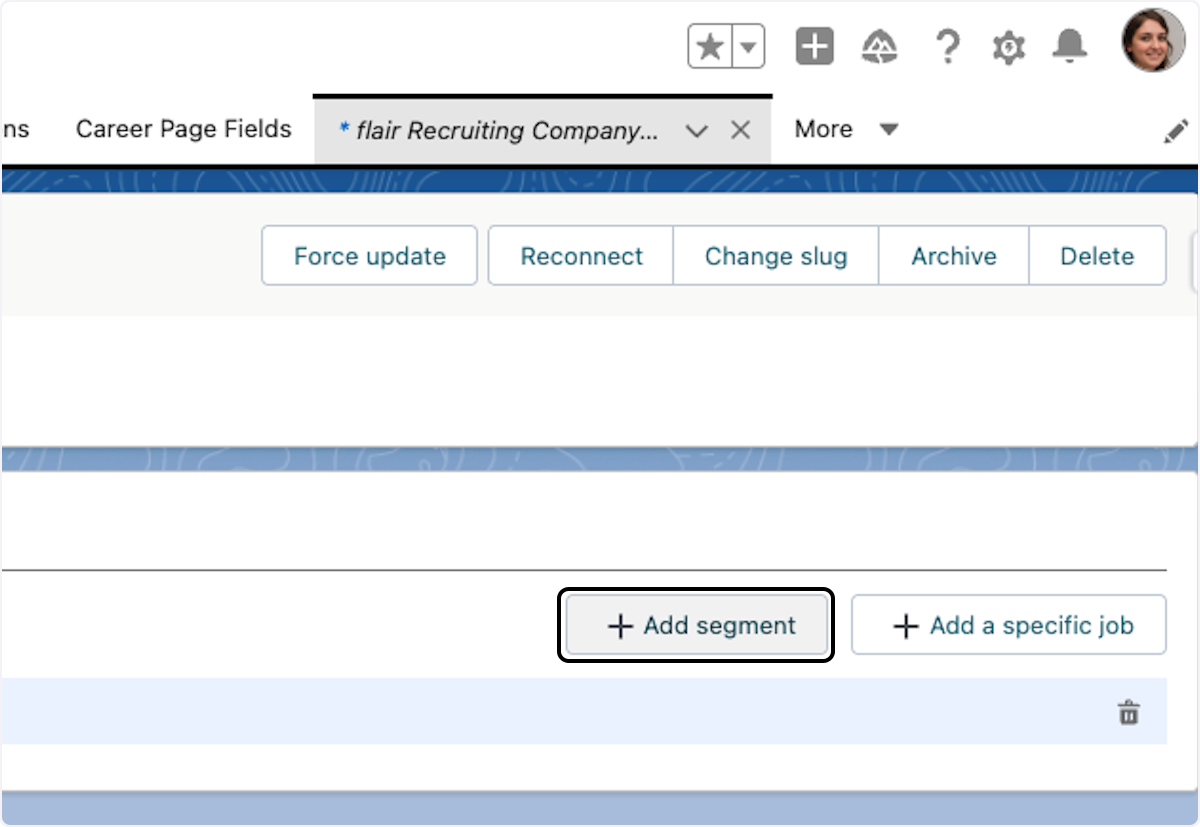
Task: Click the pencil edit icon near the tabs
Action: (x=1177, y=130)
